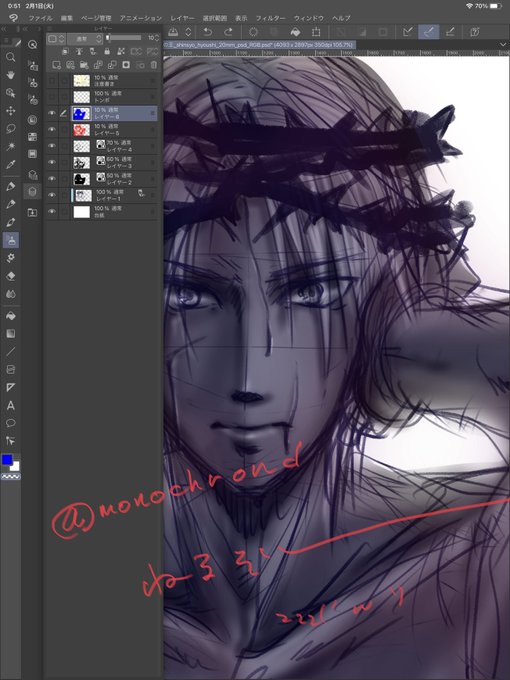Viewport: 510px width, 680px height.
Task: Click the New layer folder icon
Action: click(84, 65)
